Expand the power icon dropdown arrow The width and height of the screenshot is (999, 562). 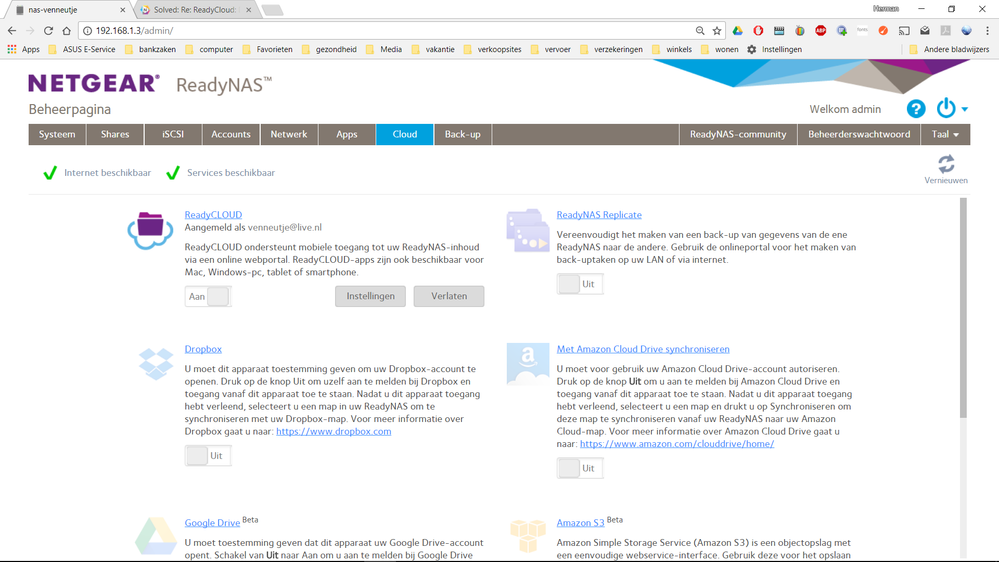pos(965,110)
